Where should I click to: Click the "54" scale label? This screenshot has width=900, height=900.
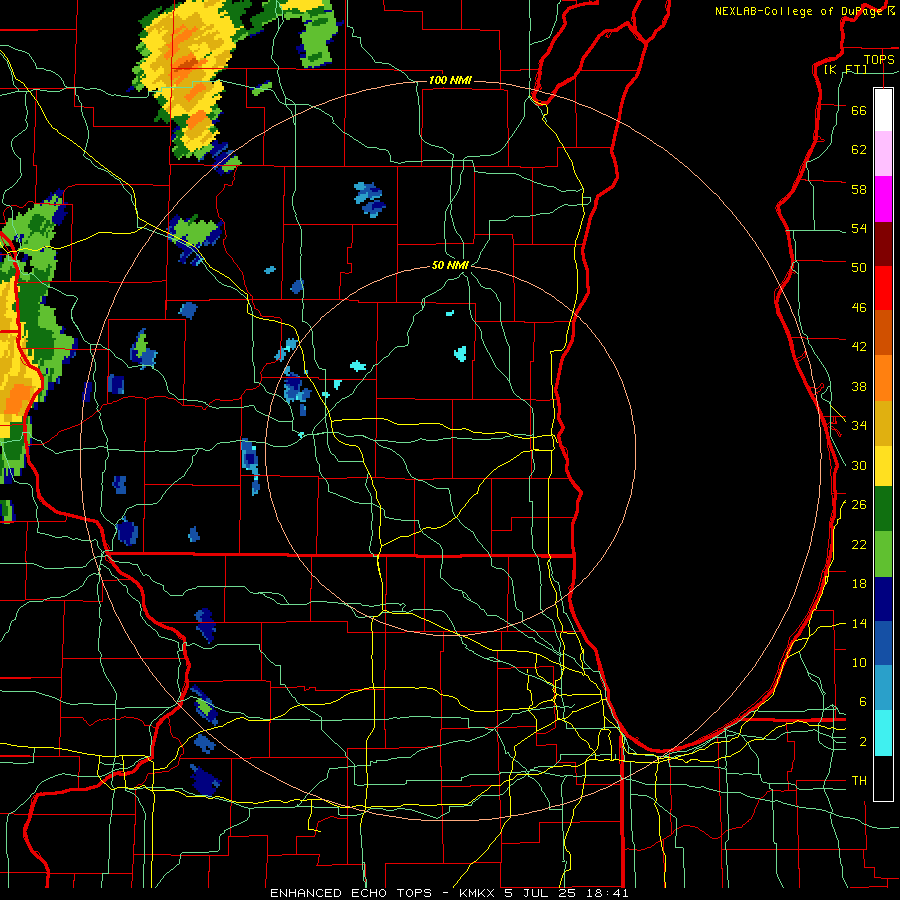pos(859,228)
